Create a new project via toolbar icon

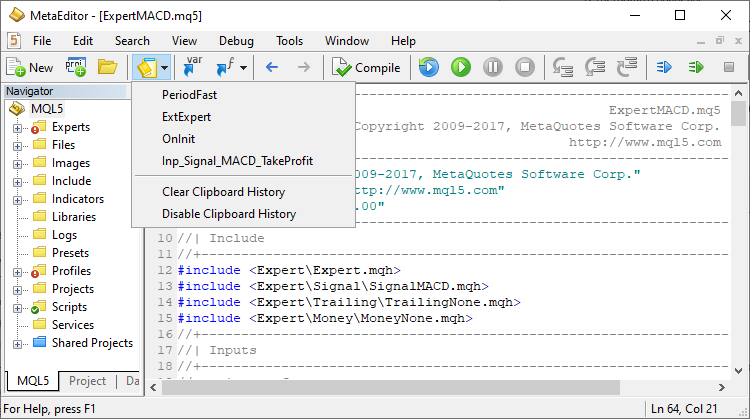tap(76, 67)
